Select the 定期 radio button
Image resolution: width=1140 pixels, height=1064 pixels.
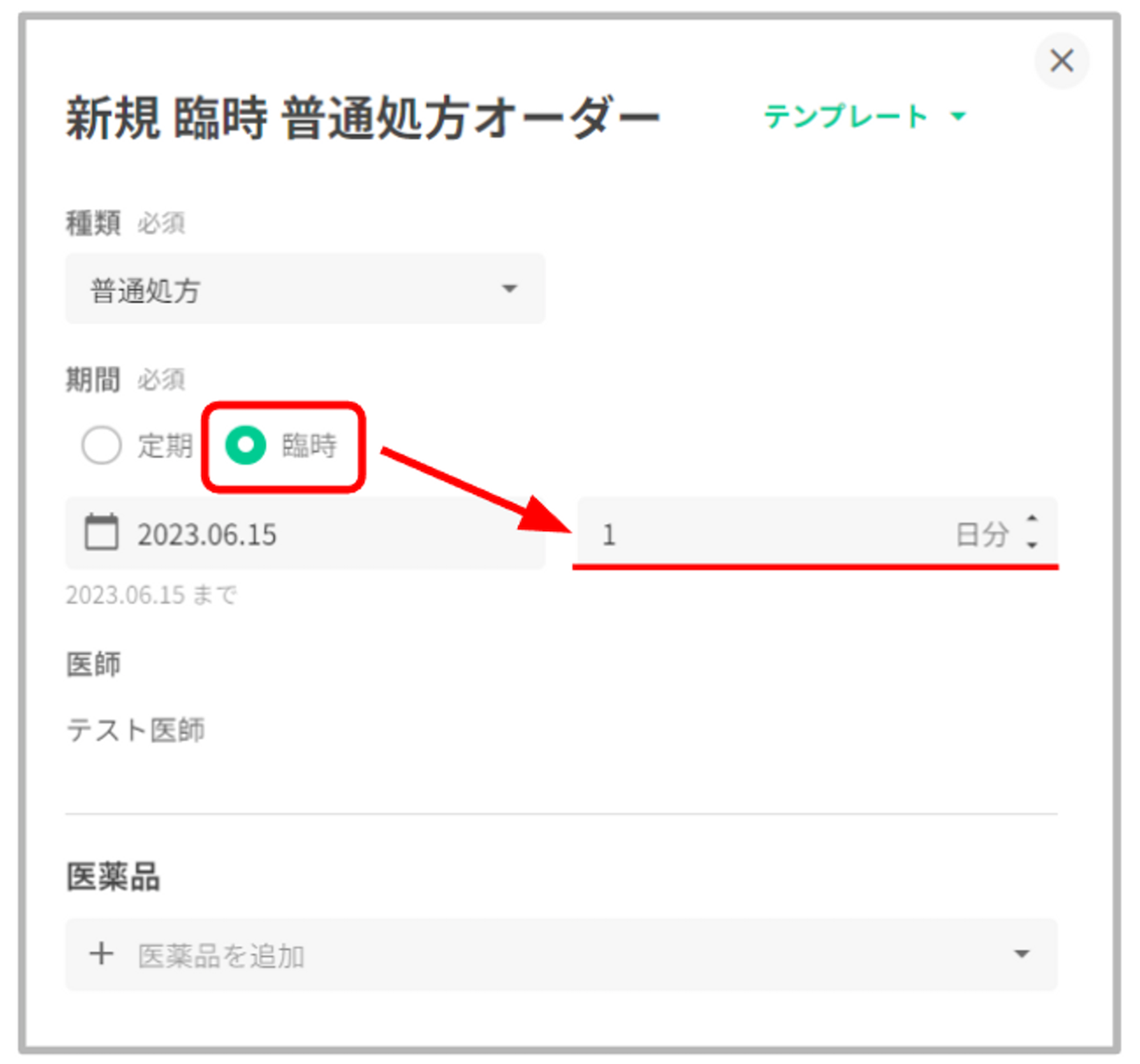click(101, 446)
